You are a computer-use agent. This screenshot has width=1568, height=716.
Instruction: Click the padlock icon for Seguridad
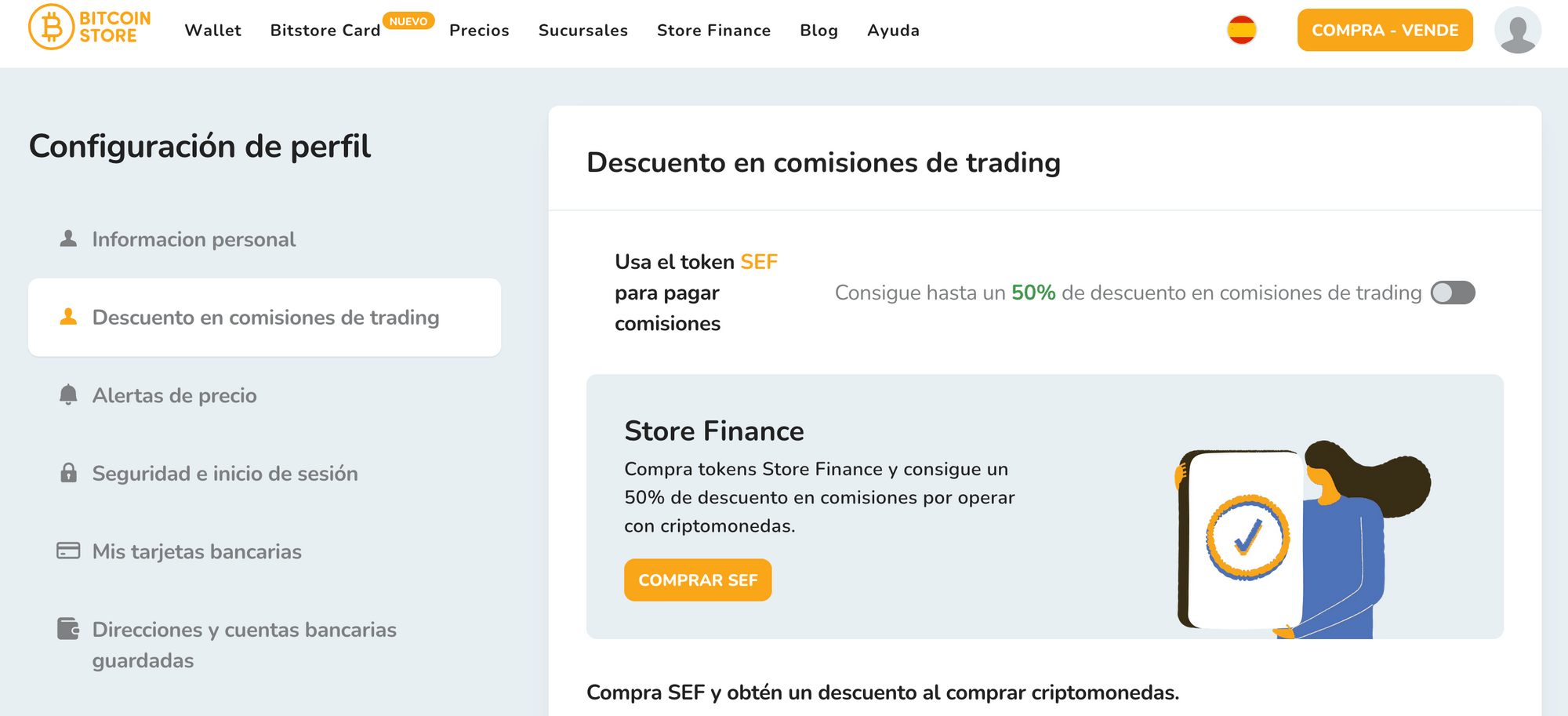(x=68, y=473)
